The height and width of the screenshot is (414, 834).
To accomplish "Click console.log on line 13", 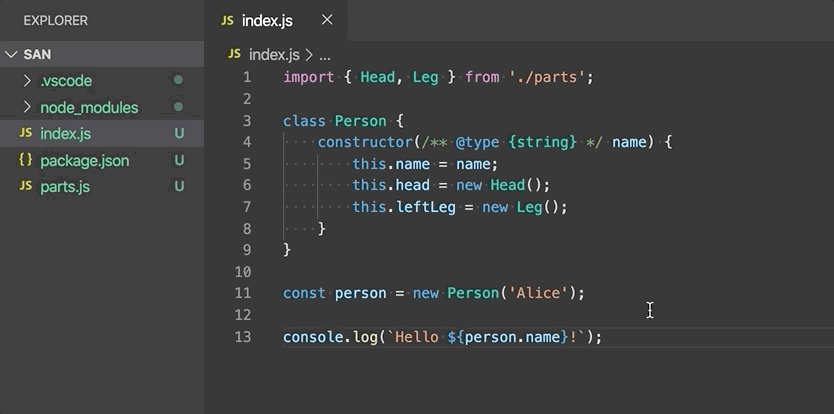I will [330, 337].
